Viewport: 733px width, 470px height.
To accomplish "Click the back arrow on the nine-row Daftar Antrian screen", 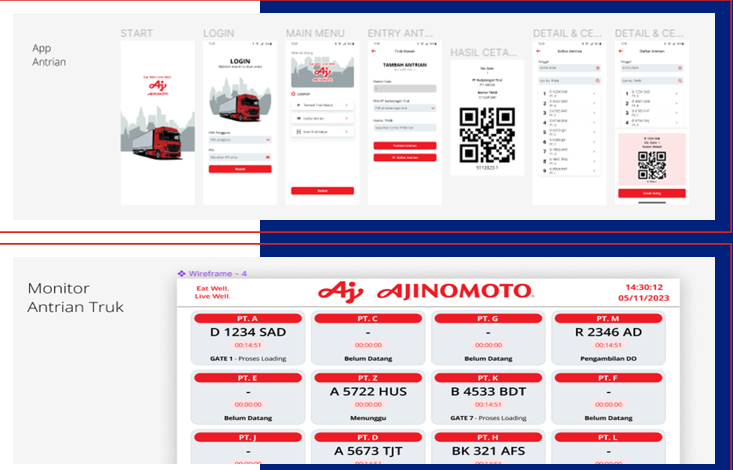I will pyautogui.click(x=538, y=51).
